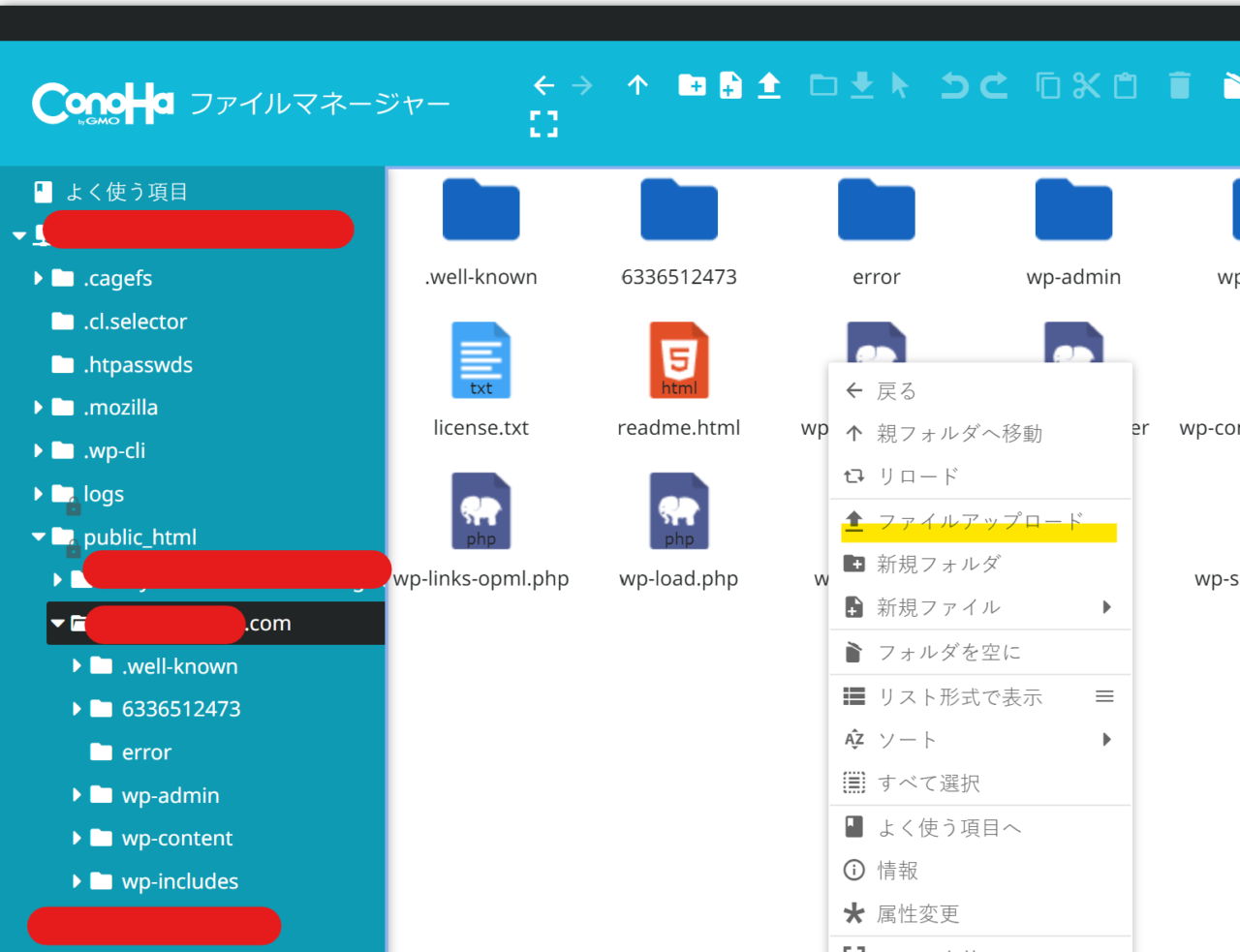
Task: Open the error folder in file pane
Action: tap(877, 209)
